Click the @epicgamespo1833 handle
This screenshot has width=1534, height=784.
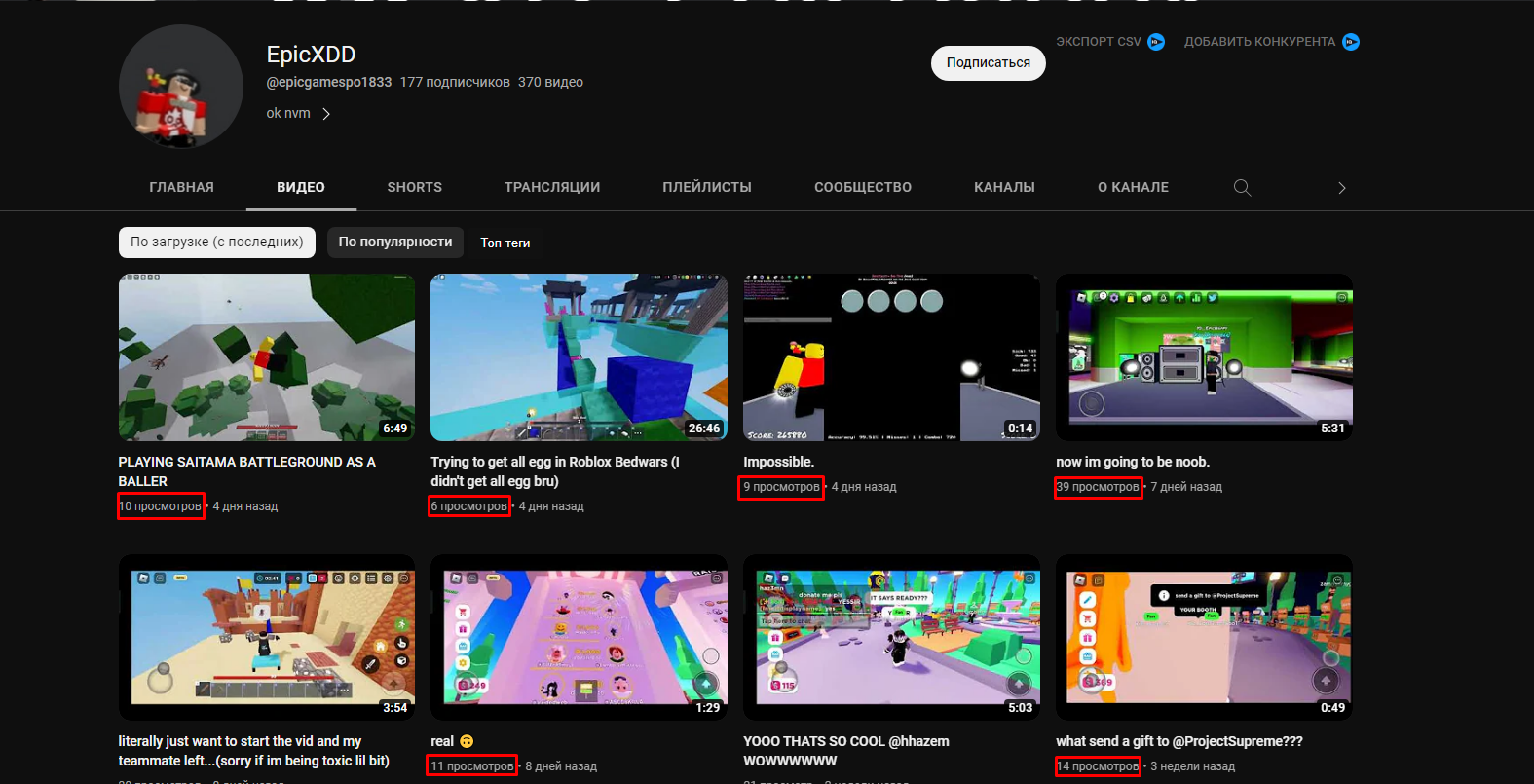coord(329,82)
